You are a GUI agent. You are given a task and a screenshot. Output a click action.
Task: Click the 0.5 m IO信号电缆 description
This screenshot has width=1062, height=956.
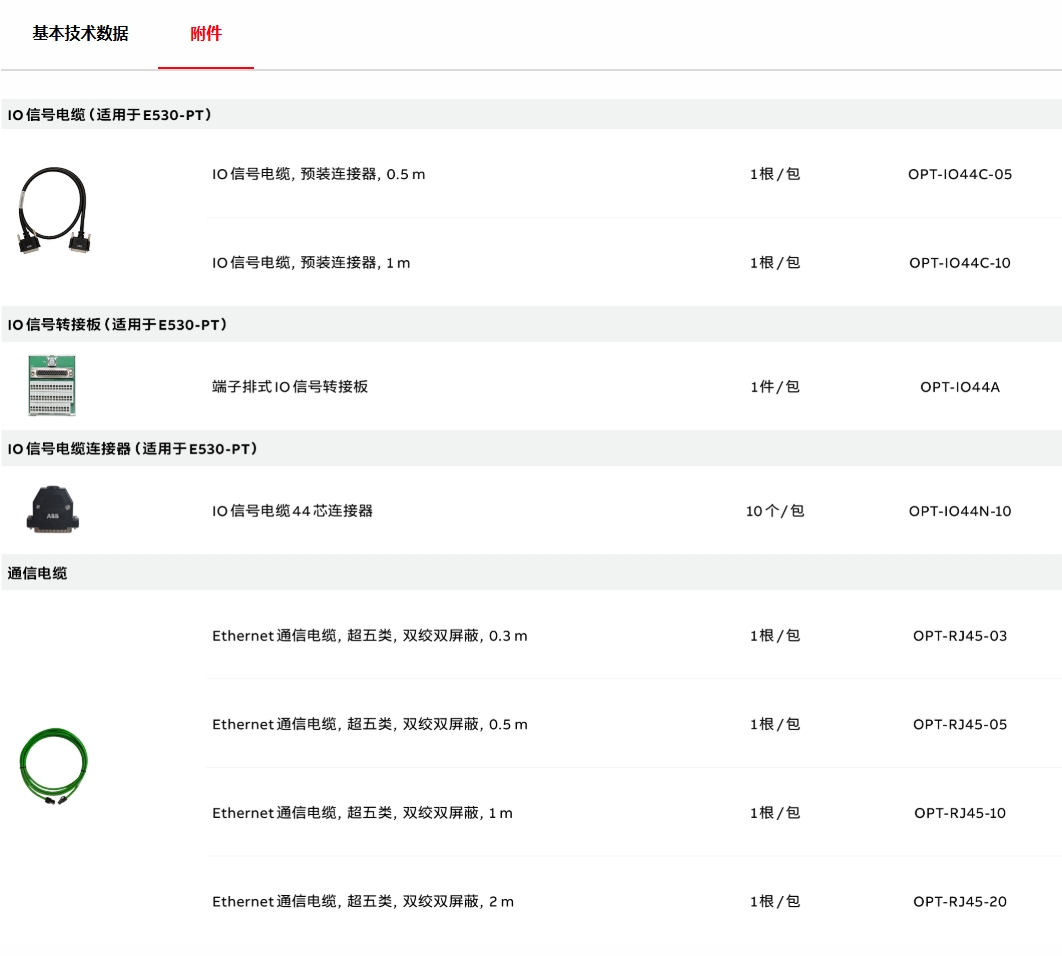pos(318,174)
